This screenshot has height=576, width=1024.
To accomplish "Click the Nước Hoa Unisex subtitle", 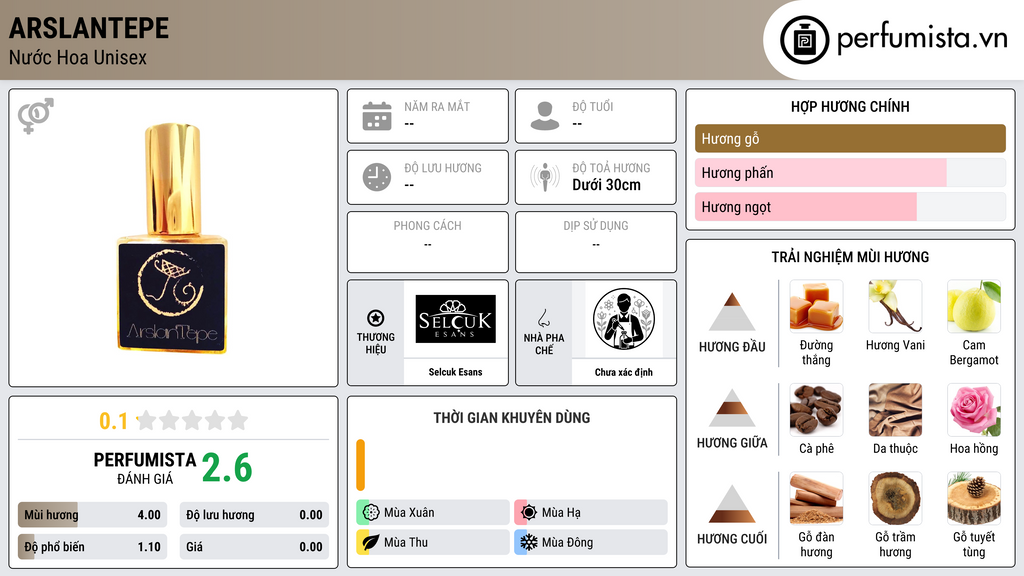I will pyautogui.click(x=78, y=57).
